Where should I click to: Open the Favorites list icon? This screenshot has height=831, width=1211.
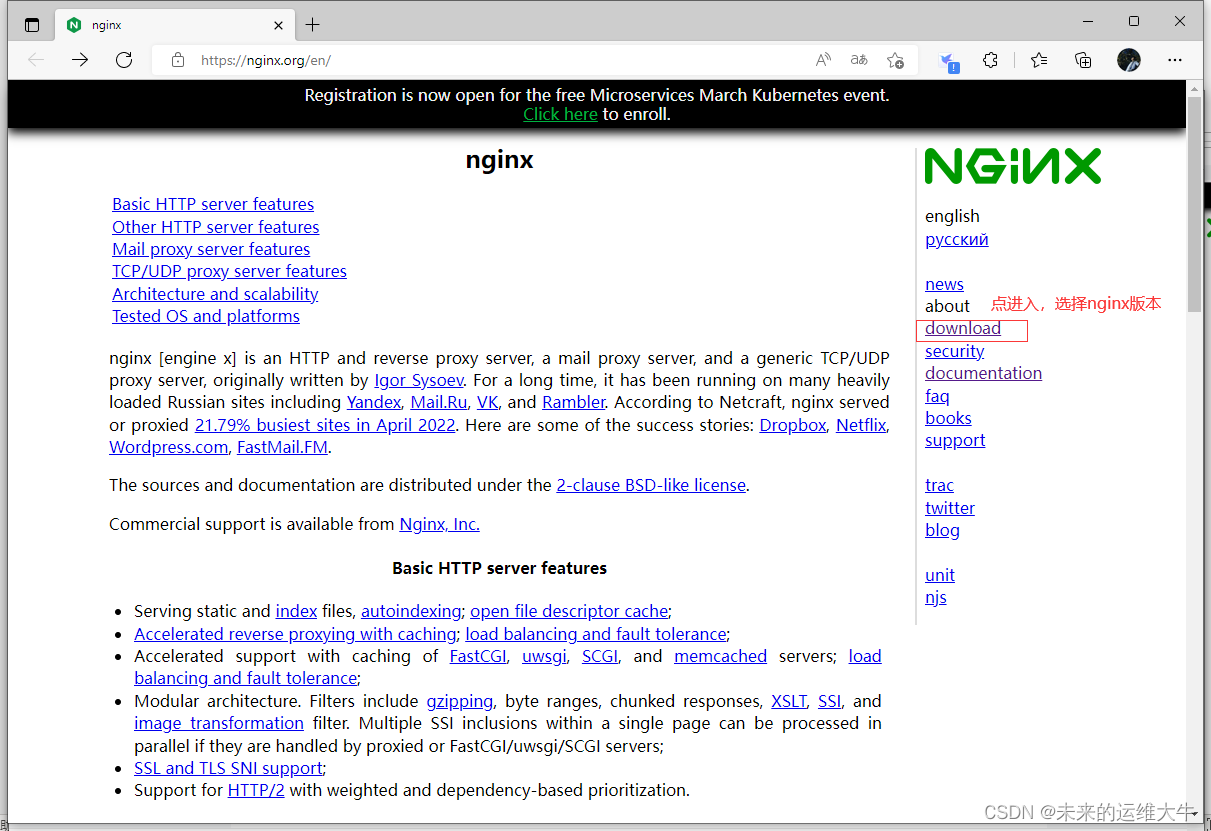point(1039,60)
